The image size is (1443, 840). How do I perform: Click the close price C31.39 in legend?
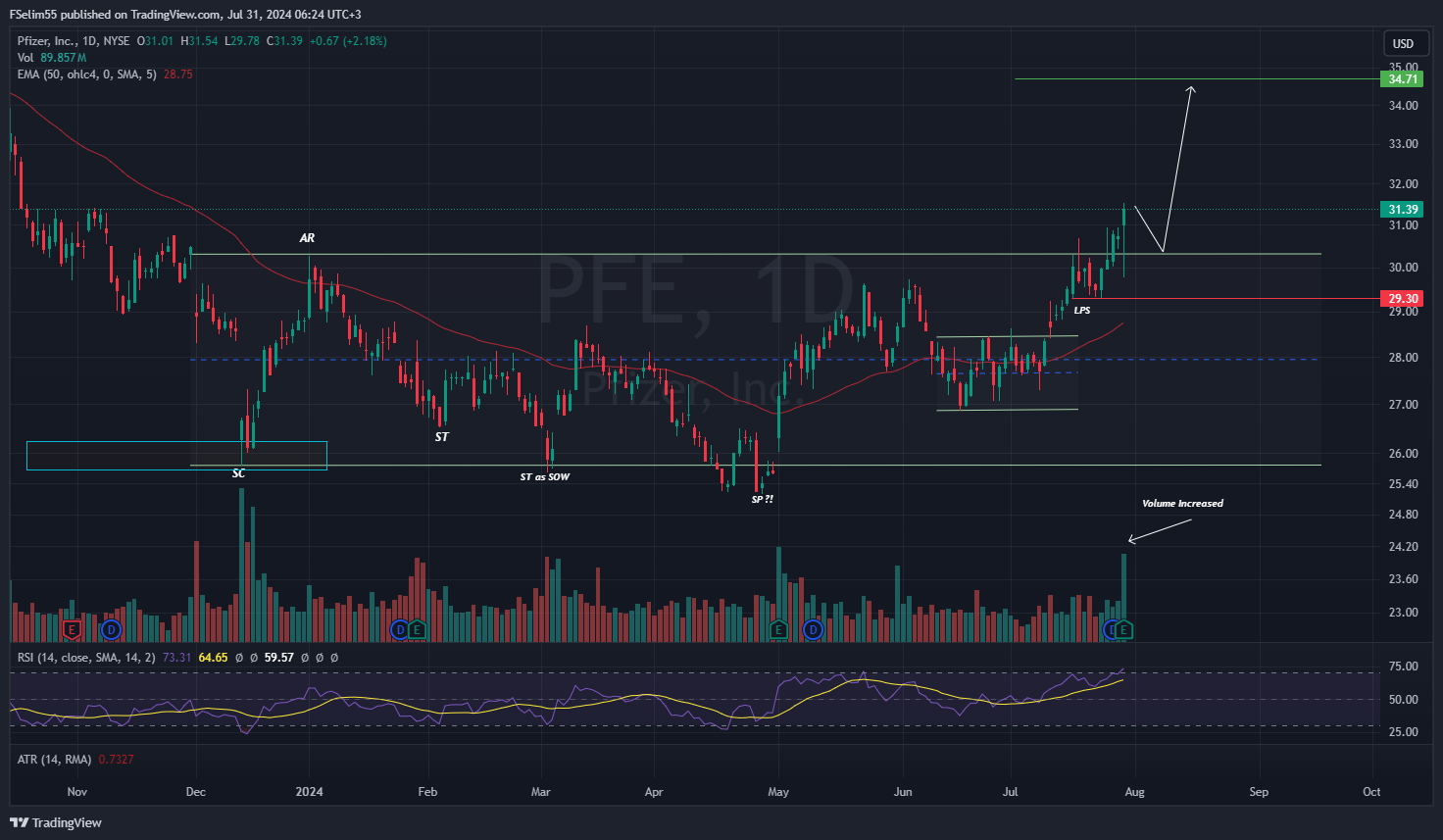(x=285, y=41)
